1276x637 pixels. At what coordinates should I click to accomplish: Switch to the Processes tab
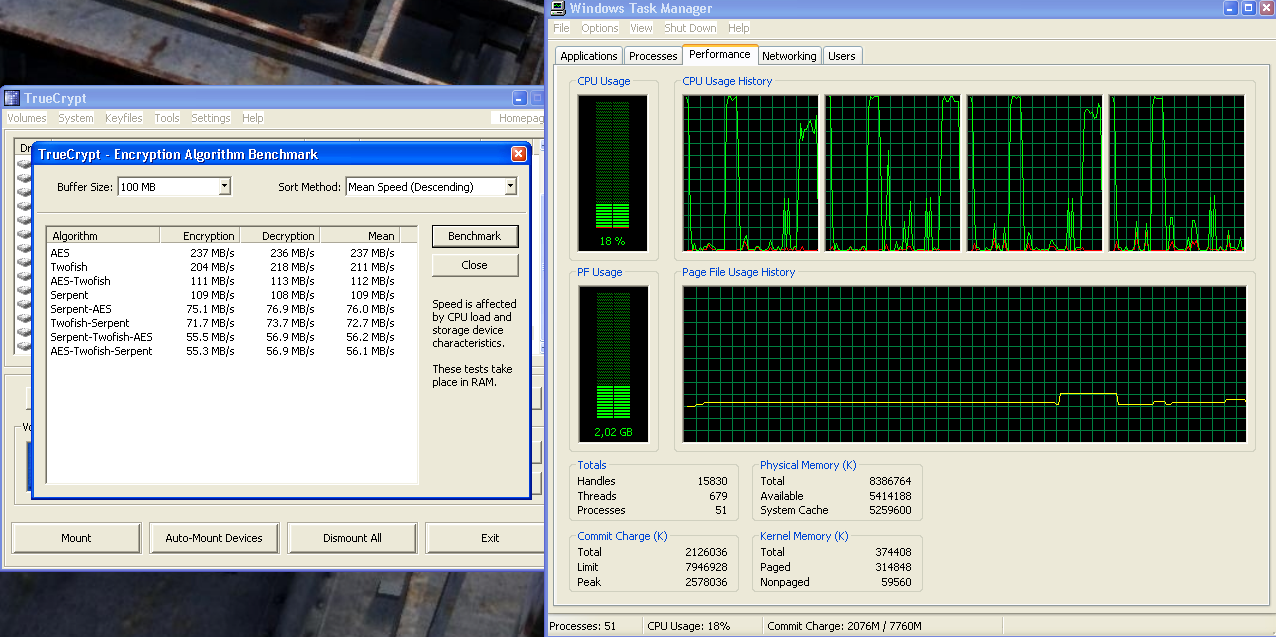tap(653, 56)
